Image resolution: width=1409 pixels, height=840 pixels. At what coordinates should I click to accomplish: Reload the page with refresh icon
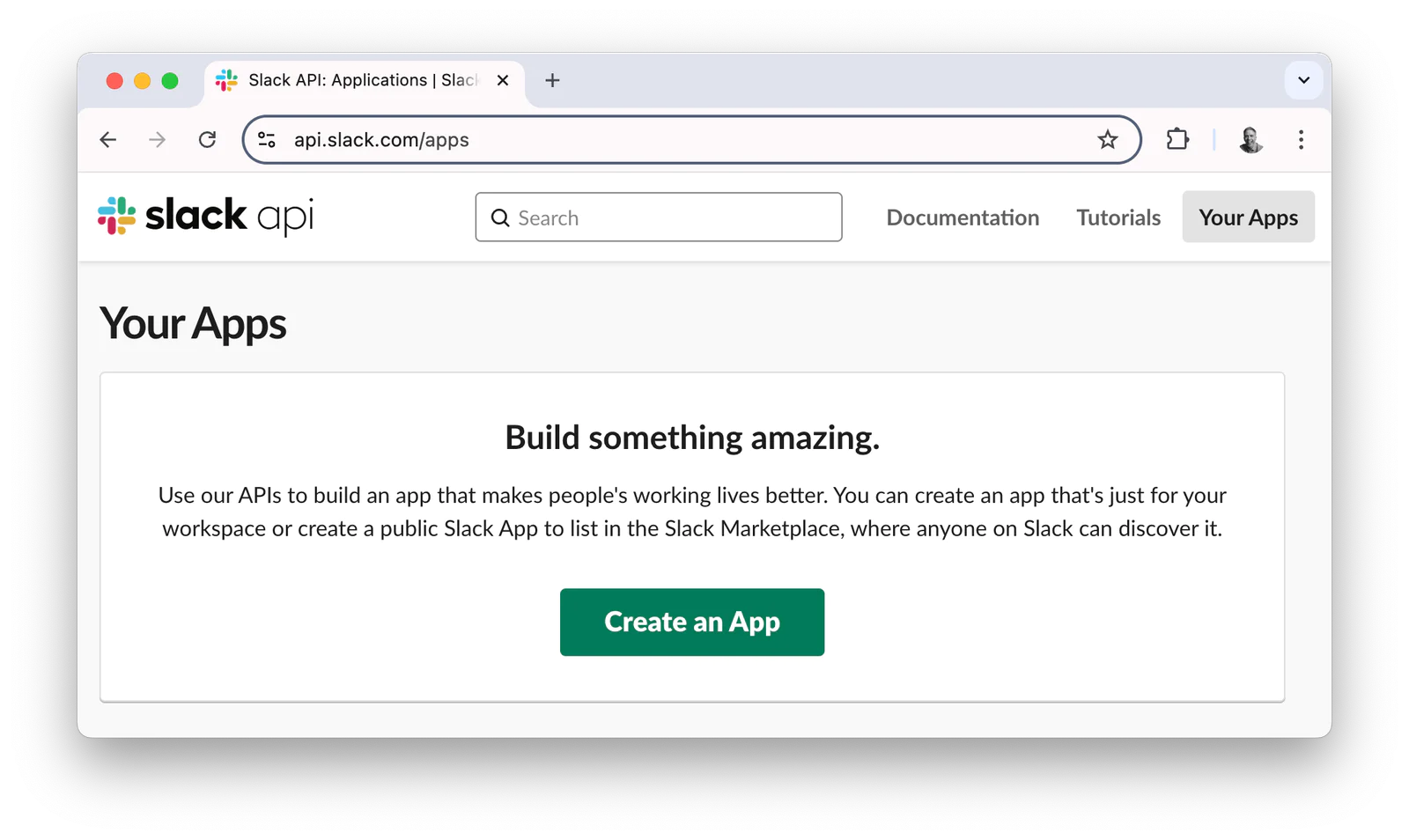pyautogui.click(x=207, y=140)
